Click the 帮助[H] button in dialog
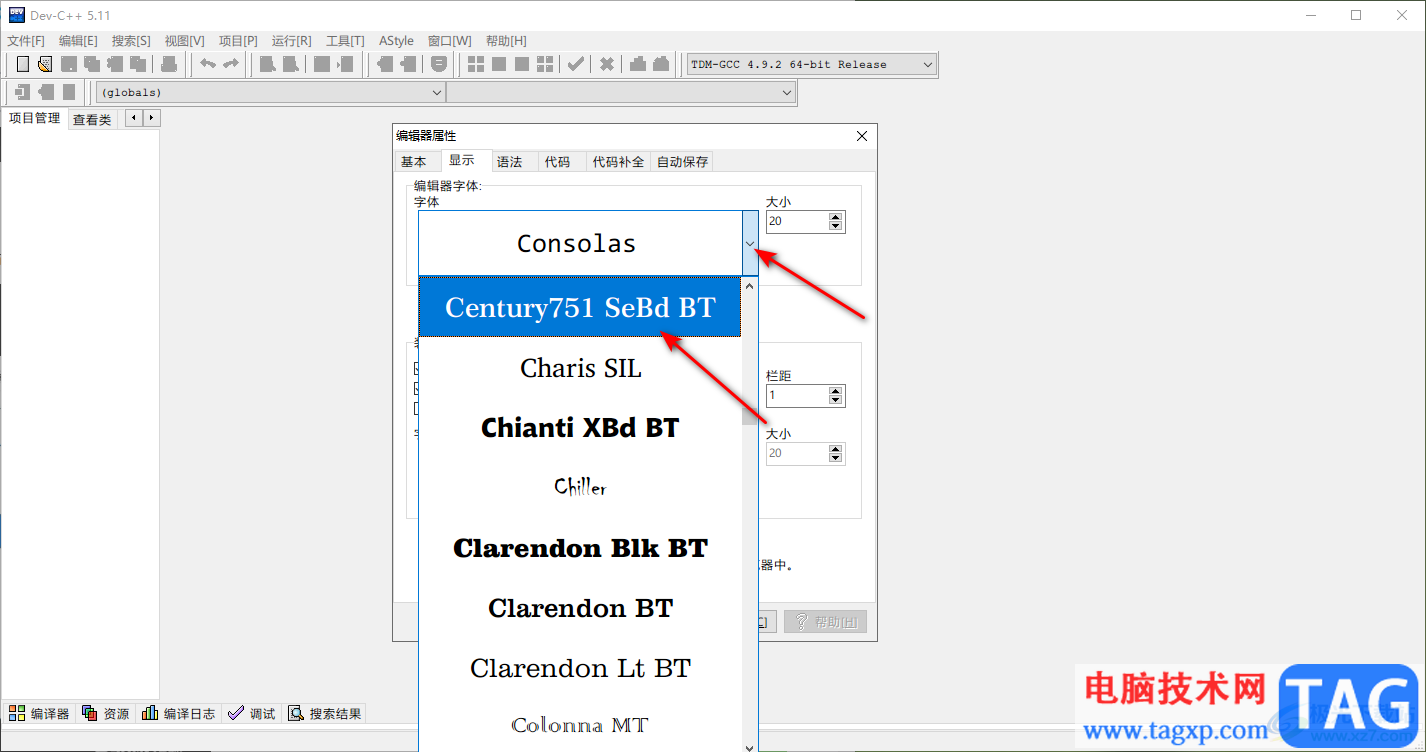The height and width of the screenshot is (752, 1426). click(x=825, y=622)
